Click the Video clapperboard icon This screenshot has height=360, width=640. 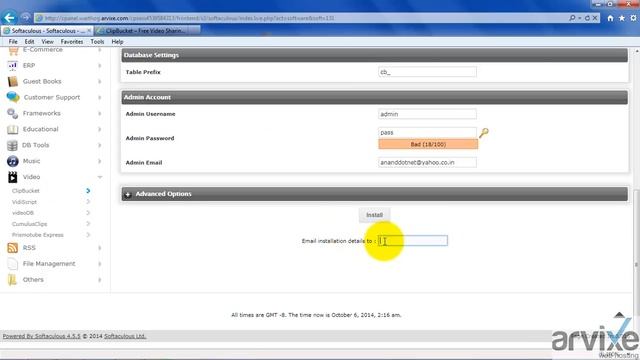click(x=13, y=177)
